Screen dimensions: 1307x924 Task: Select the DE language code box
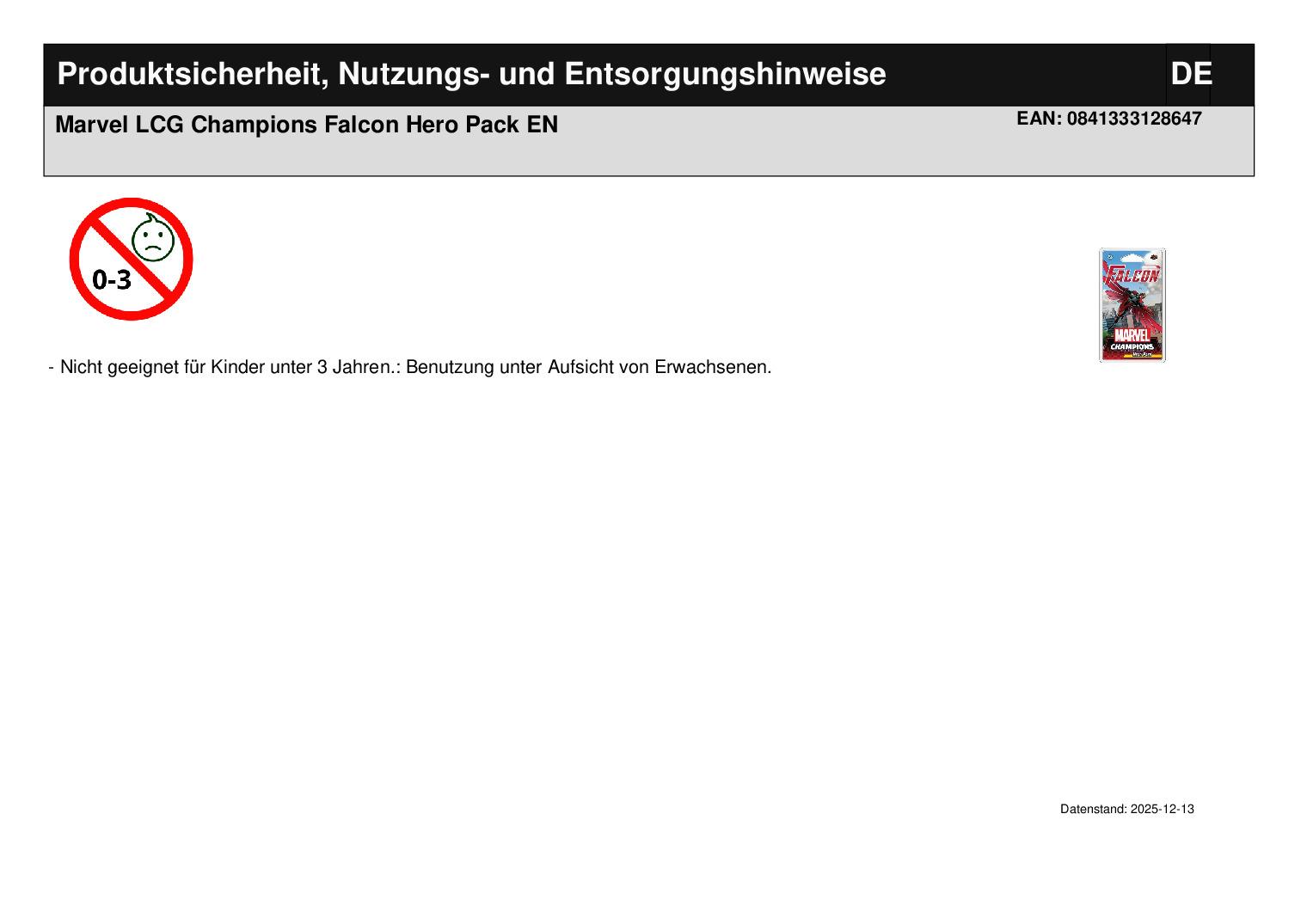(x=1190, y=75)
